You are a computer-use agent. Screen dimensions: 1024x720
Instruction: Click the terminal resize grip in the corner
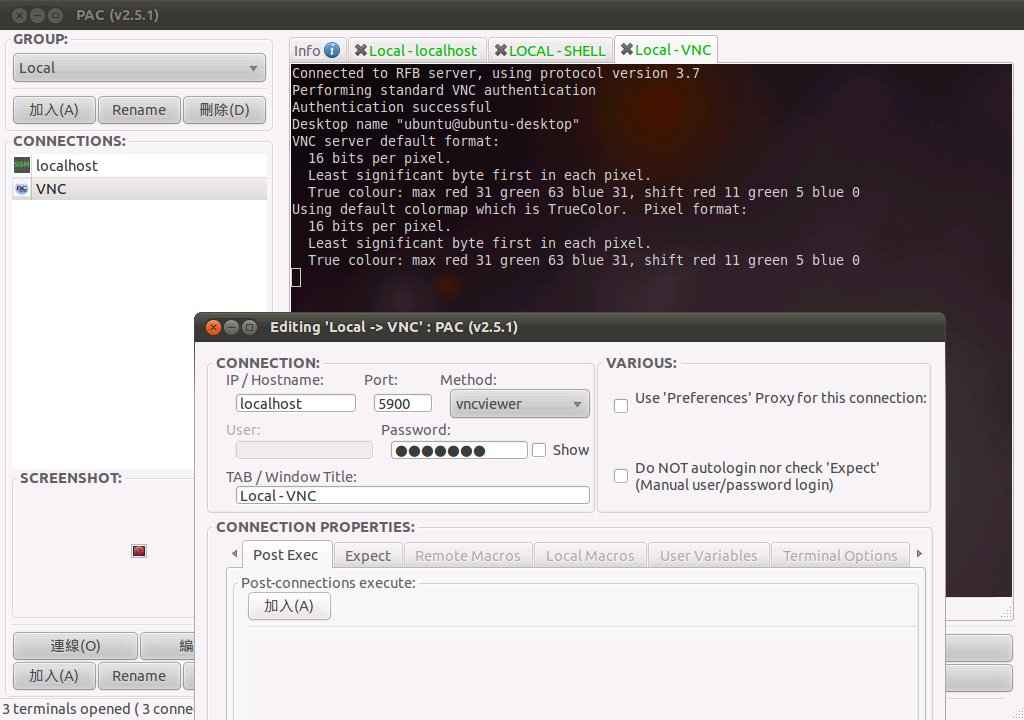pos(1006,613)
